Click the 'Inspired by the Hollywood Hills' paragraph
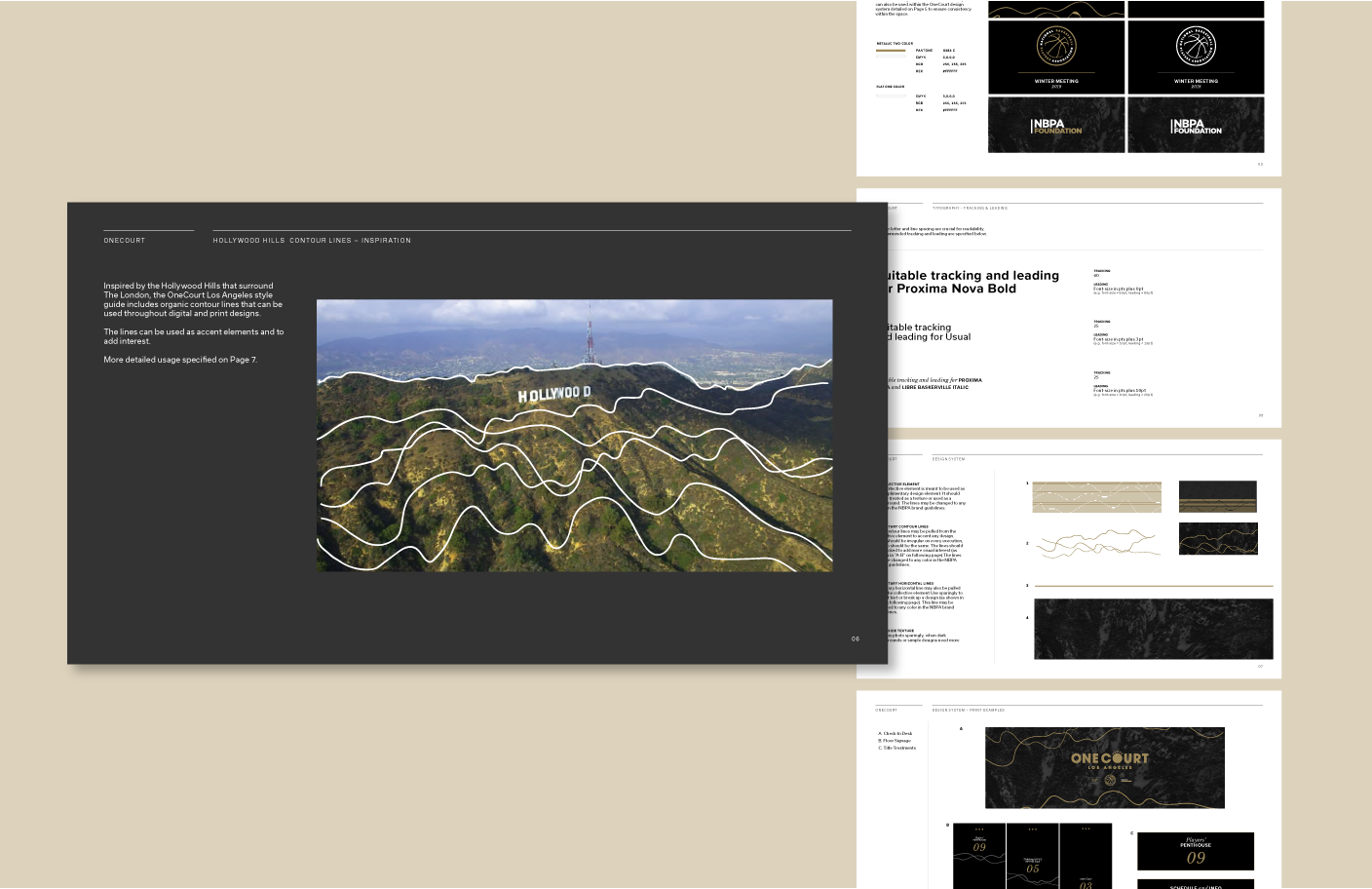 pos(193,299)
